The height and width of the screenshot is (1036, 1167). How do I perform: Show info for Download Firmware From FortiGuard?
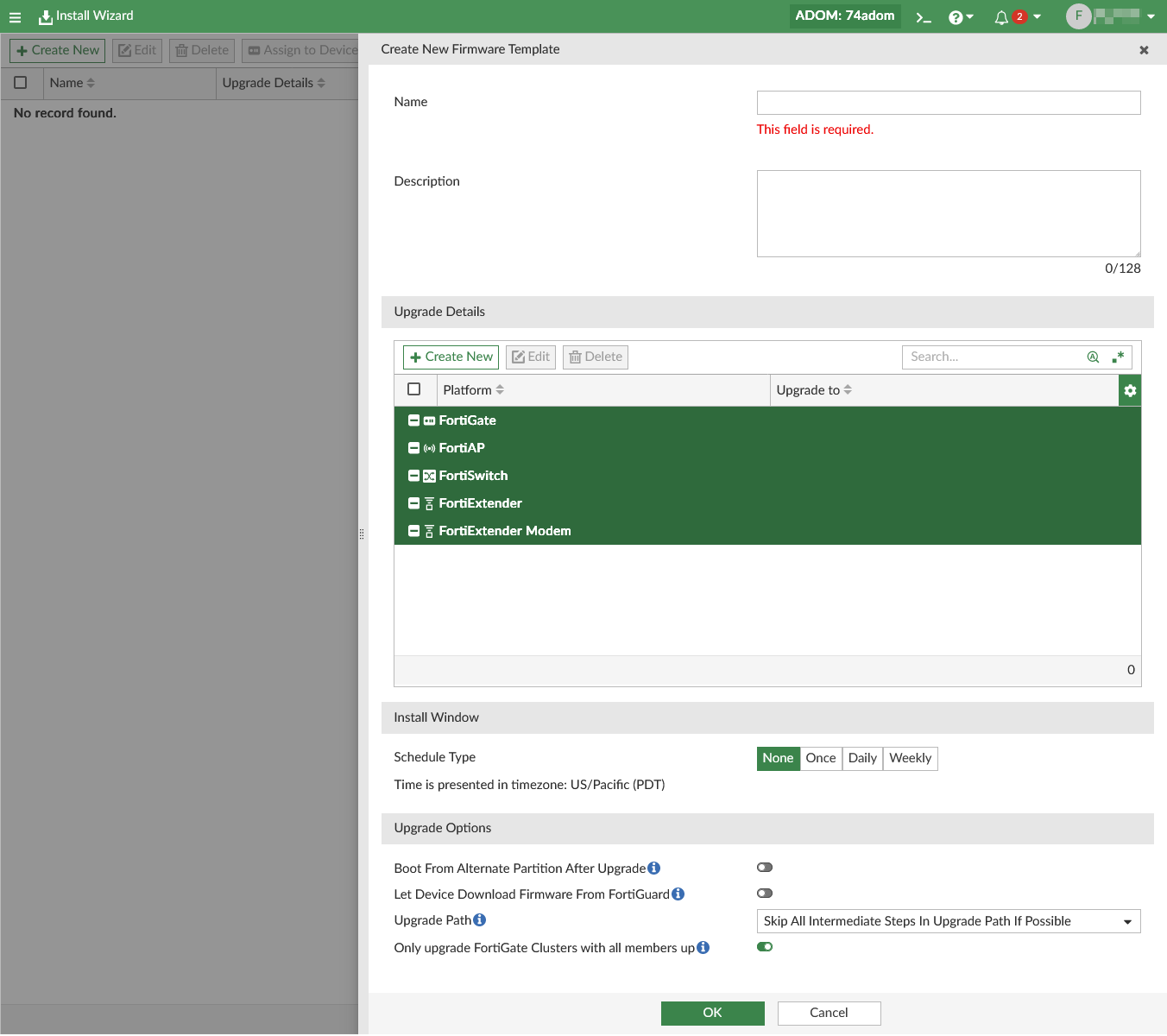tap(678, 894)
